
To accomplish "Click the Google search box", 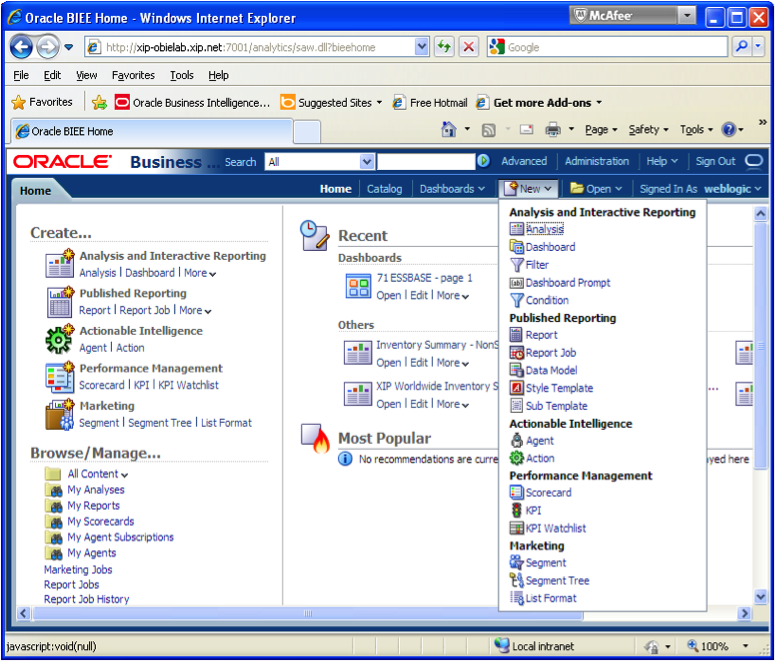I will [607, 47].
